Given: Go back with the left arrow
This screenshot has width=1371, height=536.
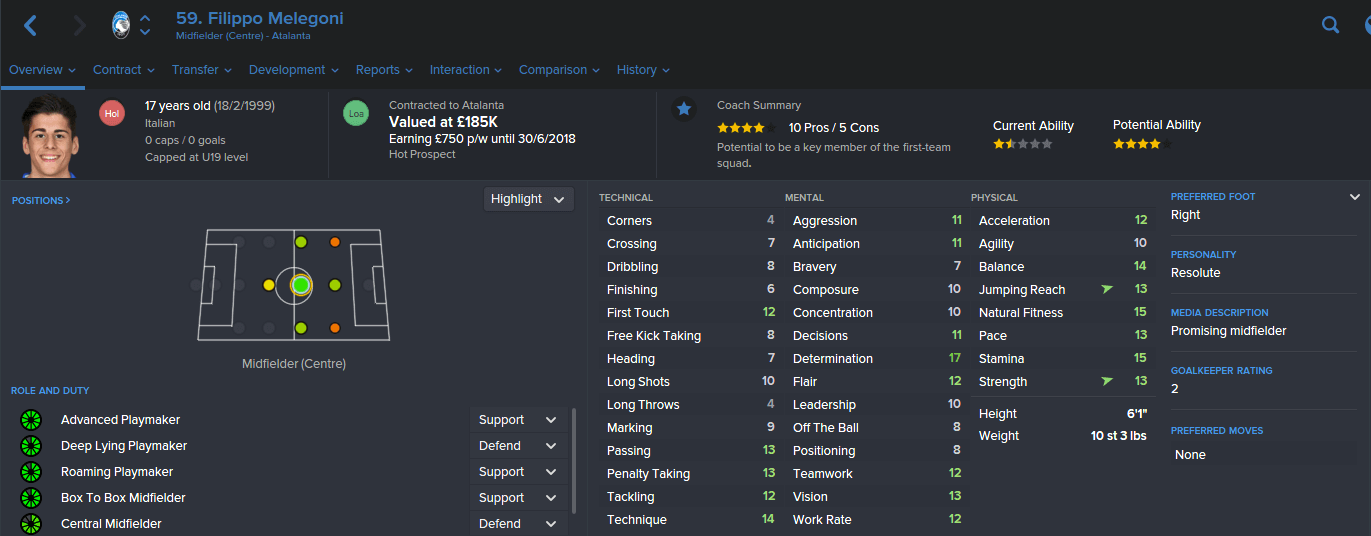Looking at the screenshot, I should click(30, 26).
